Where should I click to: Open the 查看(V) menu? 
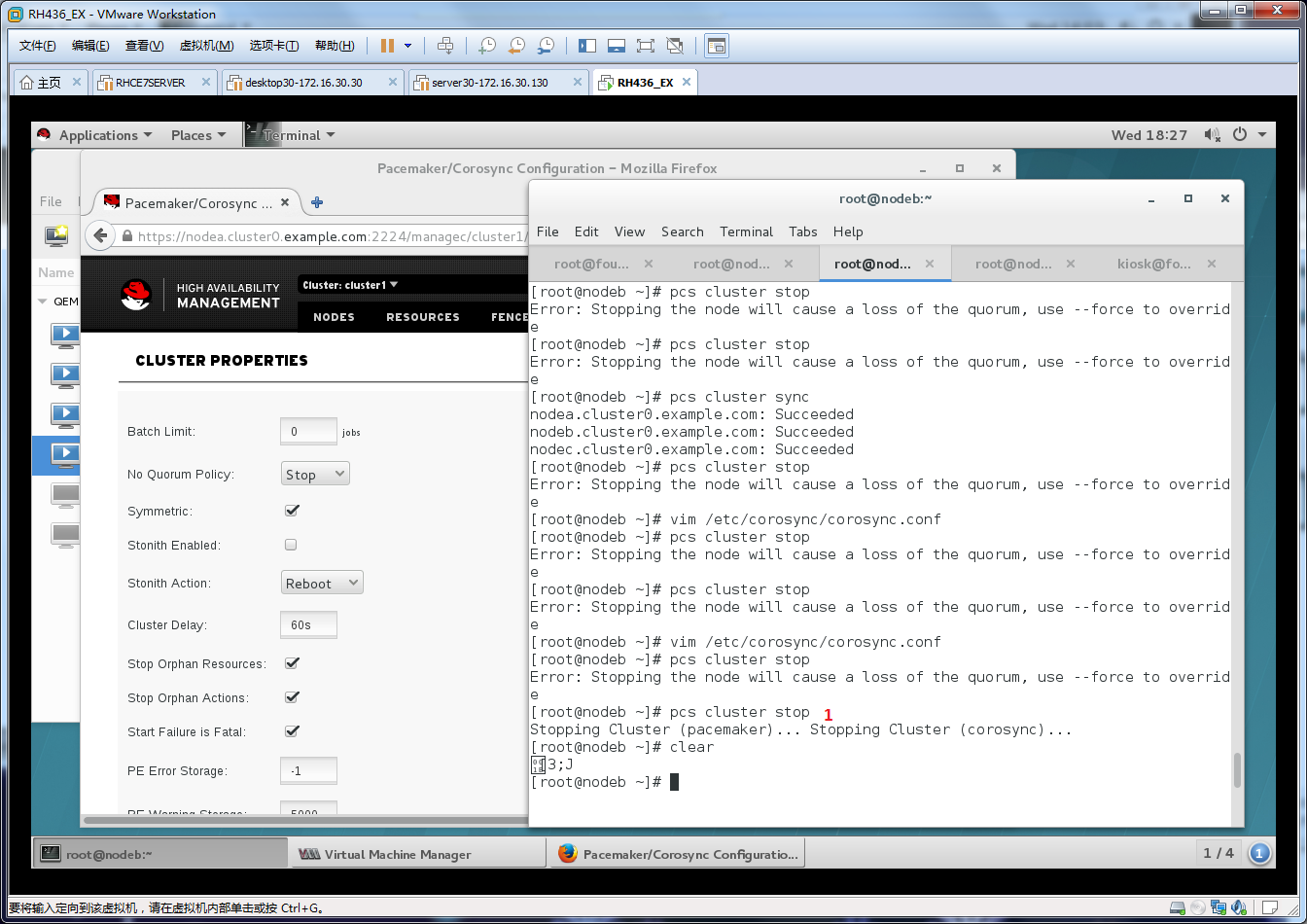144,46
